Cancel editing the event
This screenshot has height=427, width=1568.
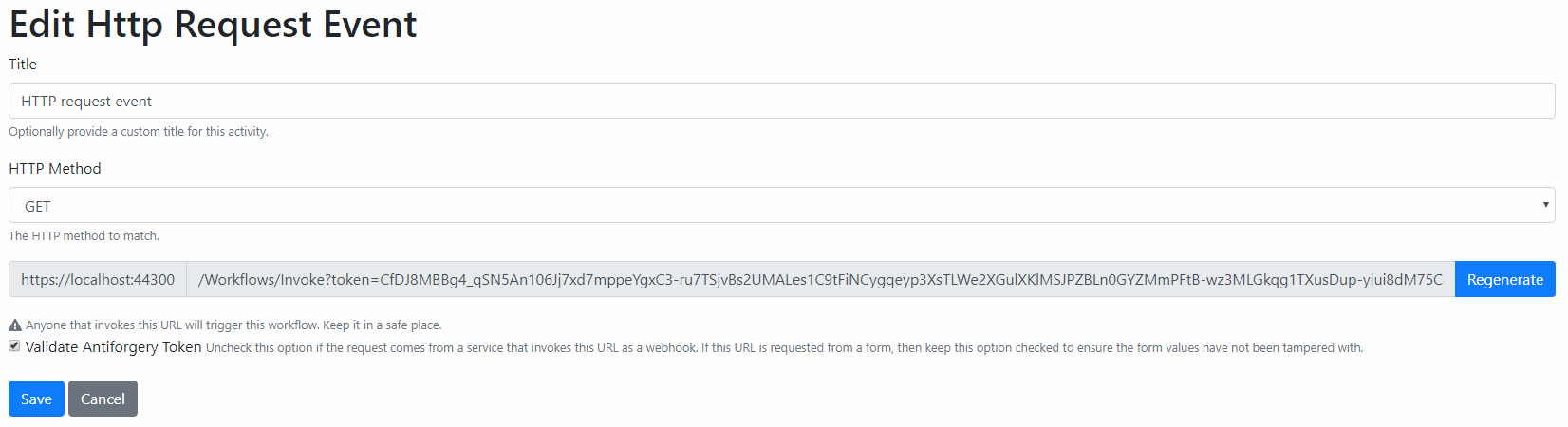point(103,399)
